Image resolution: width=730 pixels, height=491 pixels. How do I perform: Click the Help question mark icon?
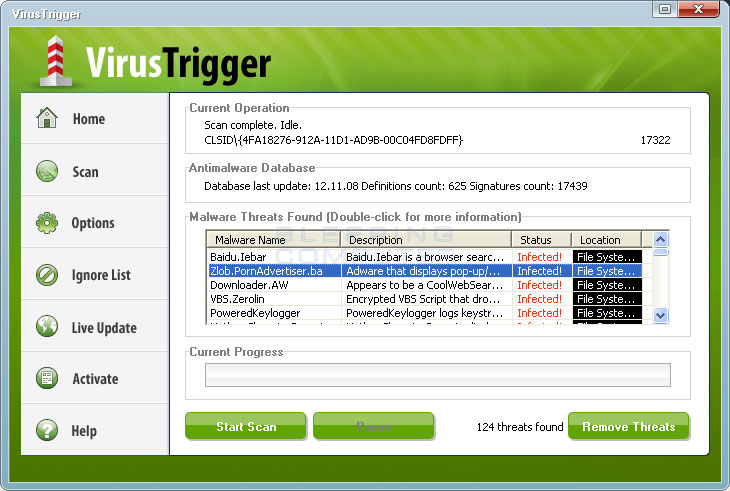pyautogui.click(x=47, y=430)
